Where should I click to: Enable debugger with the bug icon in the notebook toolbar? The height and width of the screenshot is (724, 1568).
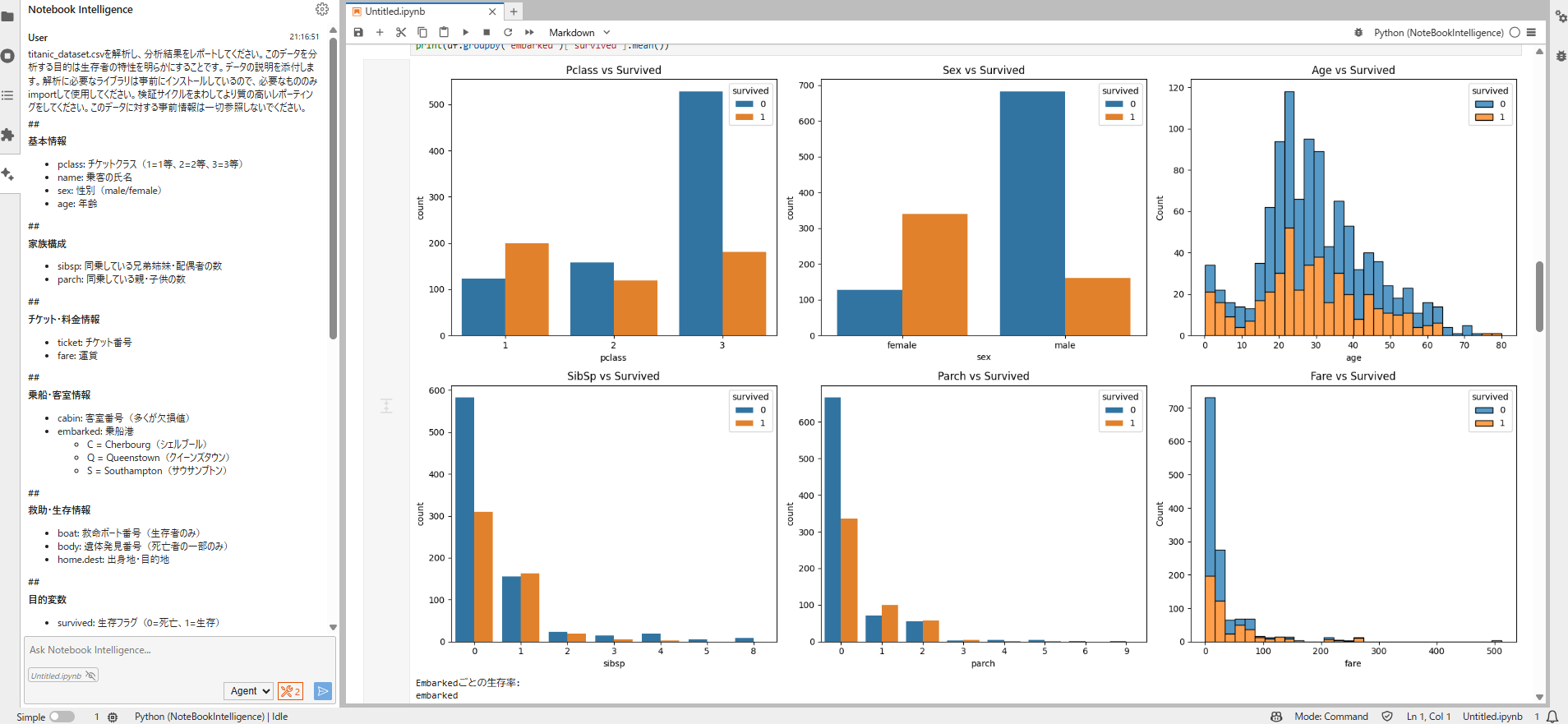(1358, 32)
